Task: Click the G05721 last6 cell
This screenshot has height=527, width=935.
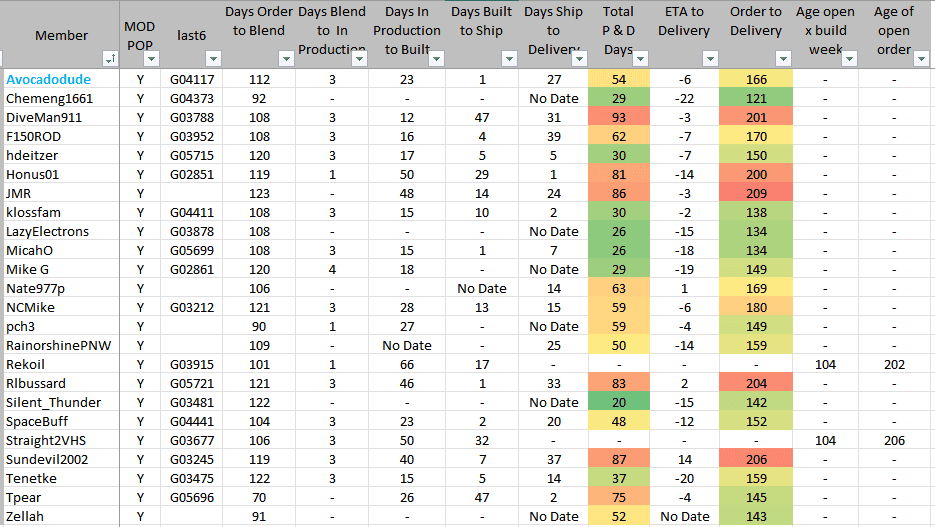Action: pos(193,383)
